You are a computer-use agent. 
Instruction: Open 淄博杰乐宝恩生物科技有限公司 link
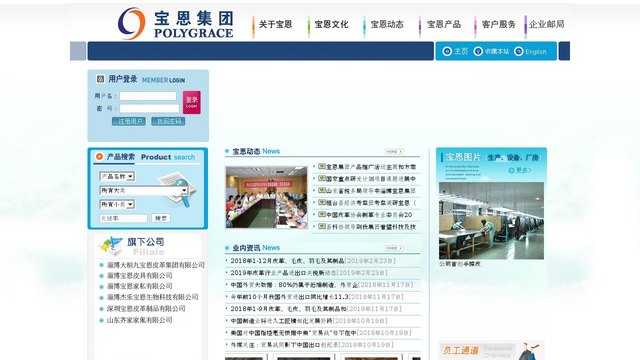[153, 297]
